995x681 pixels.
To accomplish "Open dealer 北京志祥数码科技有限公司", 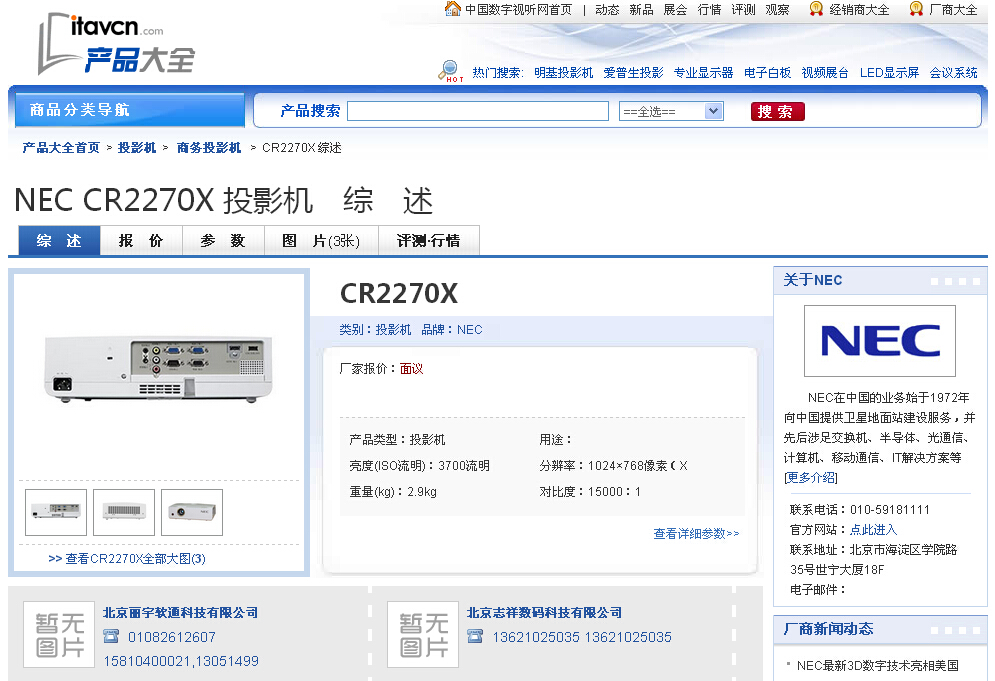I will (x=544, y=612).
